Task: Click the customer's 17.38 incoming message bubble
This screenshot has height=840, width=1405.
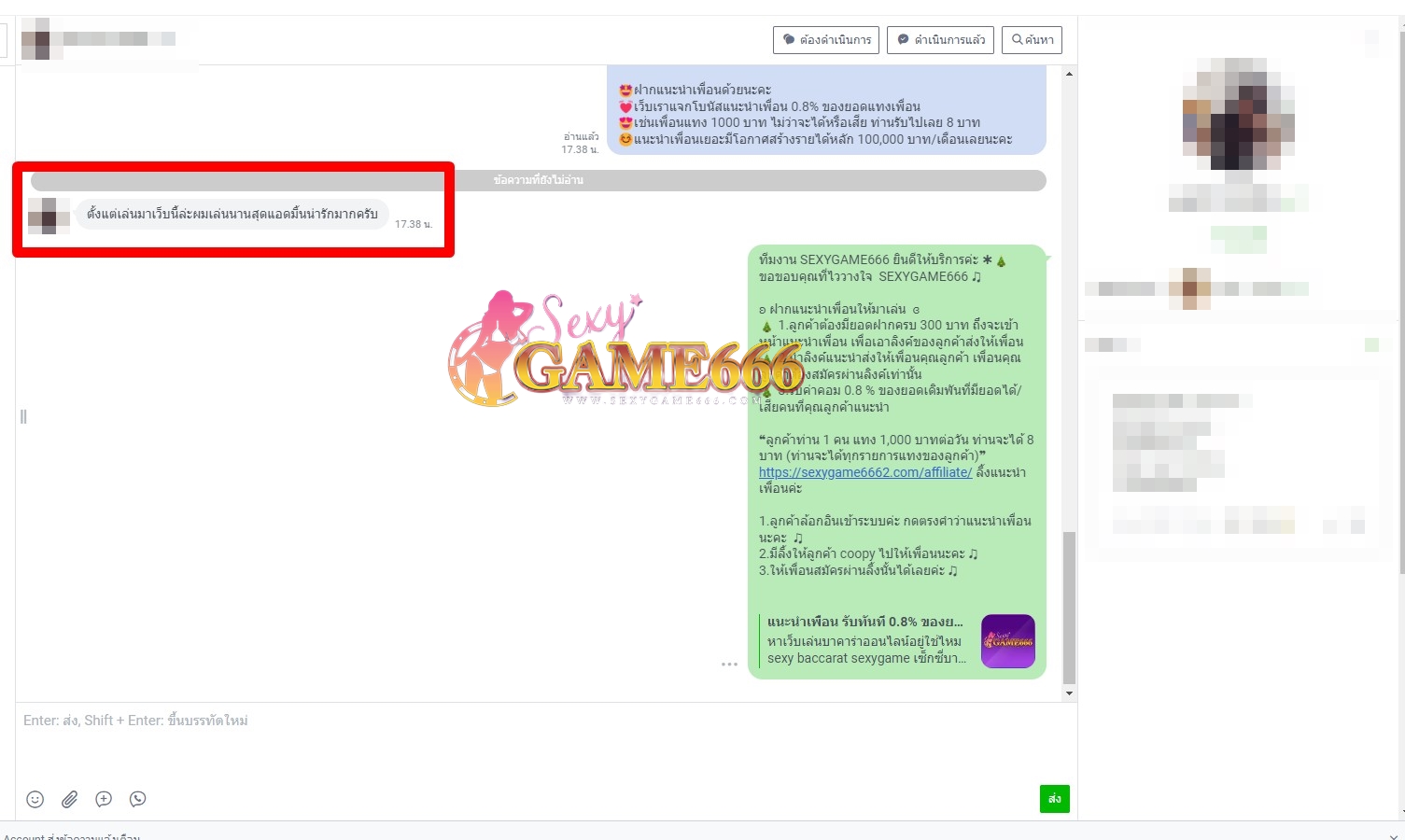Action: [x=232, y=214]
